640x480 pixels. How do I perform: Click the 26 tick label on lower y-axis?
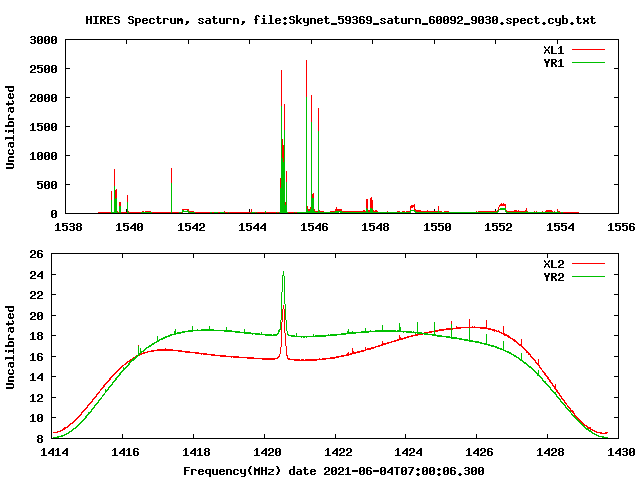pos(38,255)
